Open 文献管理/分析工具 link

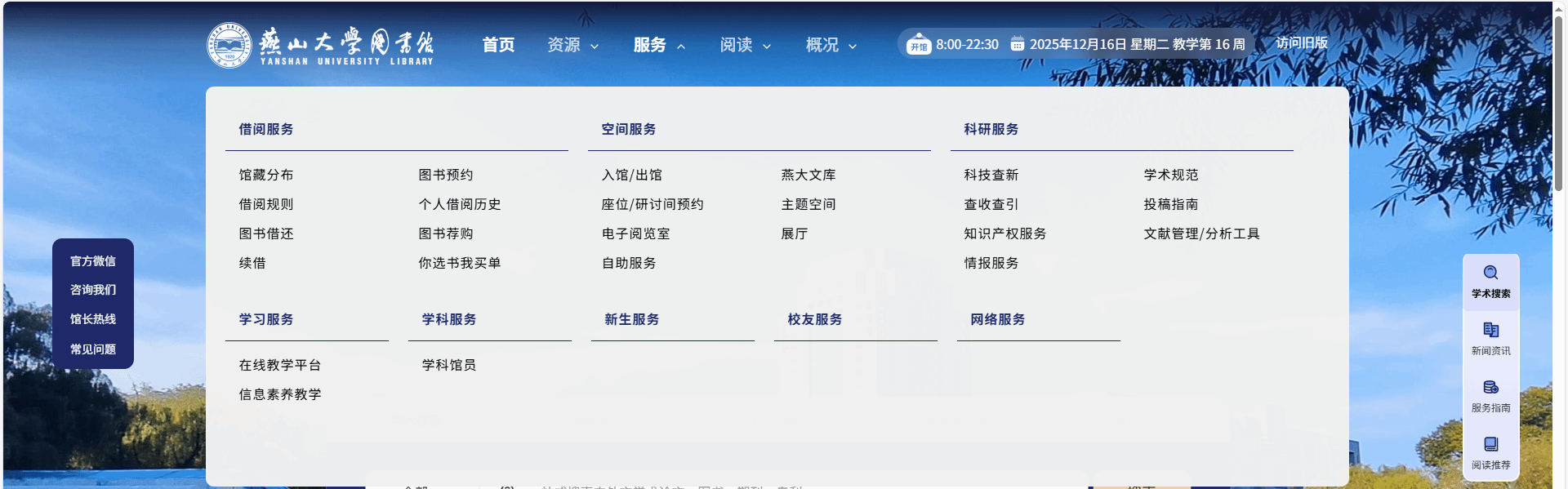pos(1201,233)
